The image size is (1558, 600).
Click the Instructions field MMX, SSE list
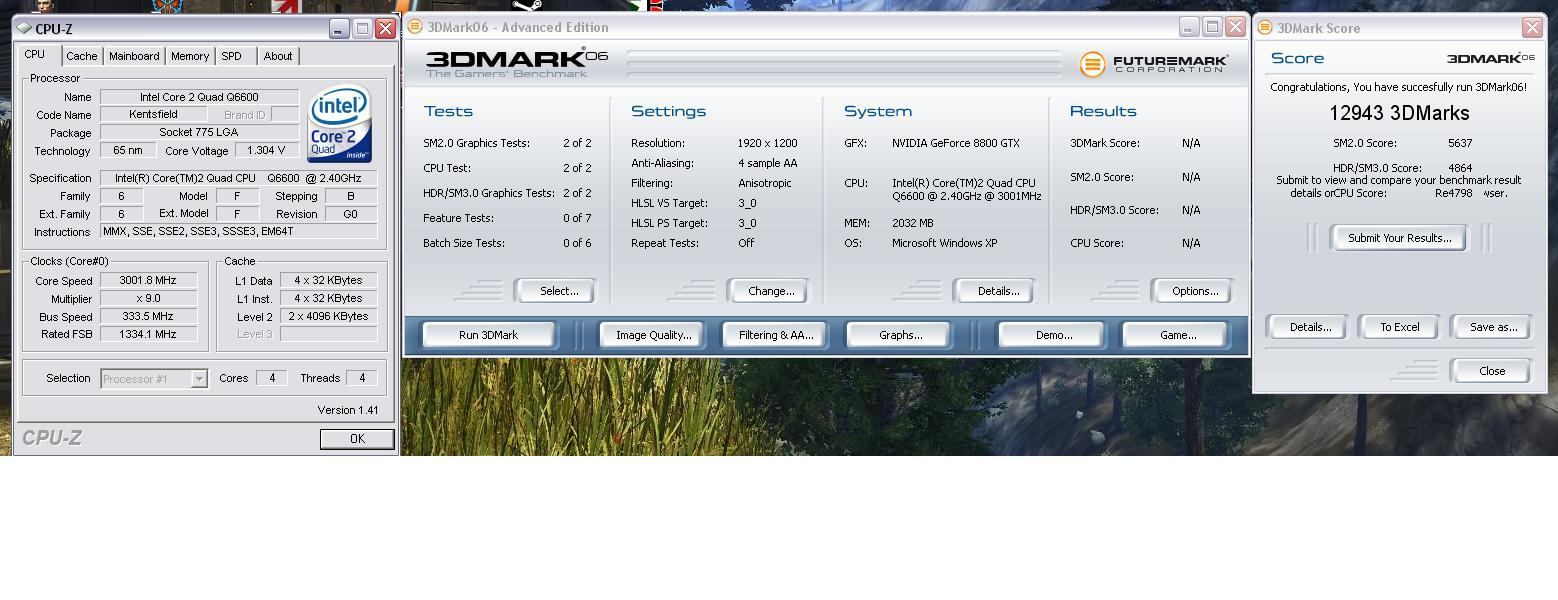pos(238,231)
